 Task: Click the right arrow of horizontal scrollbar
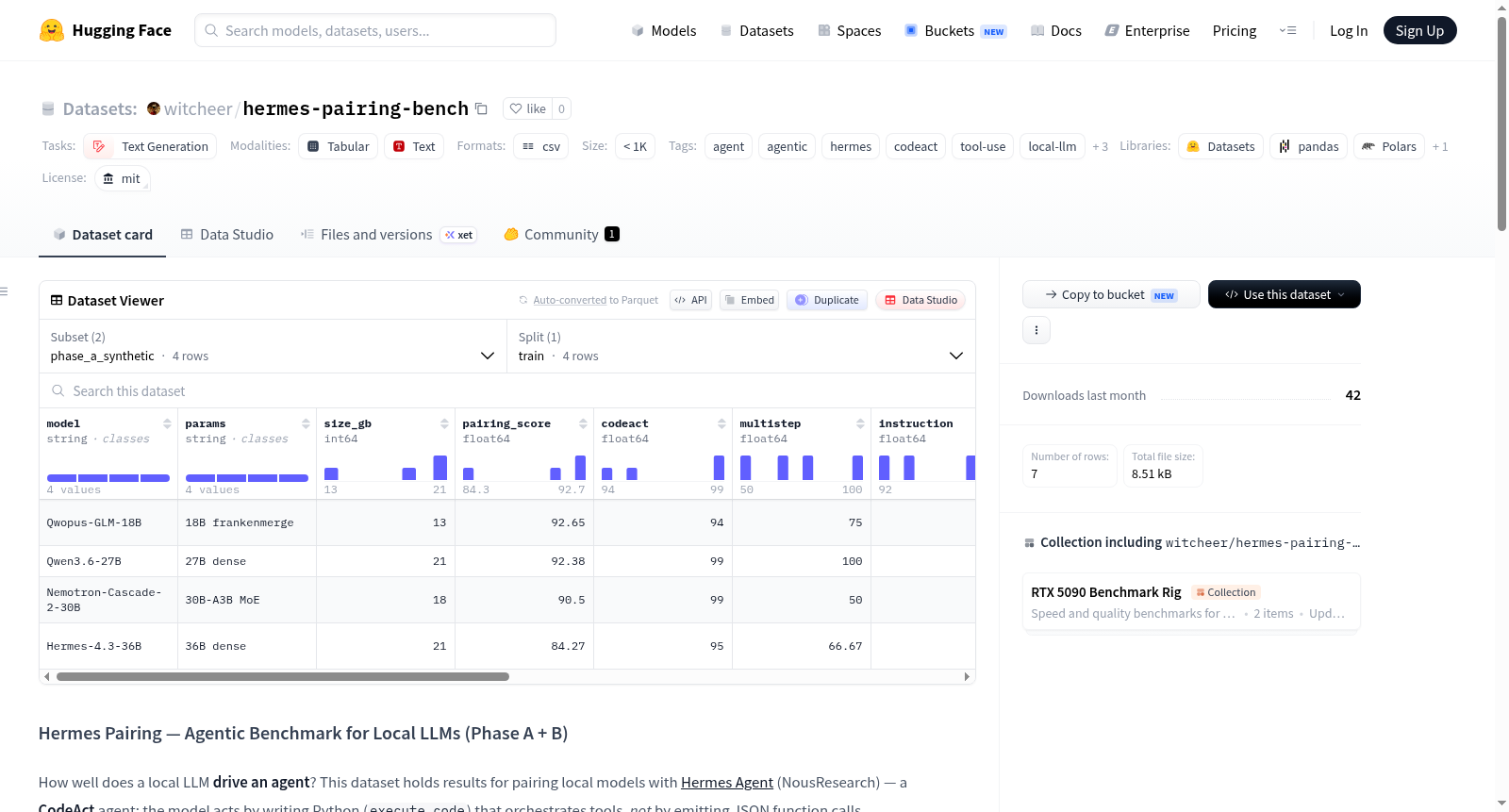coord(967,676)
